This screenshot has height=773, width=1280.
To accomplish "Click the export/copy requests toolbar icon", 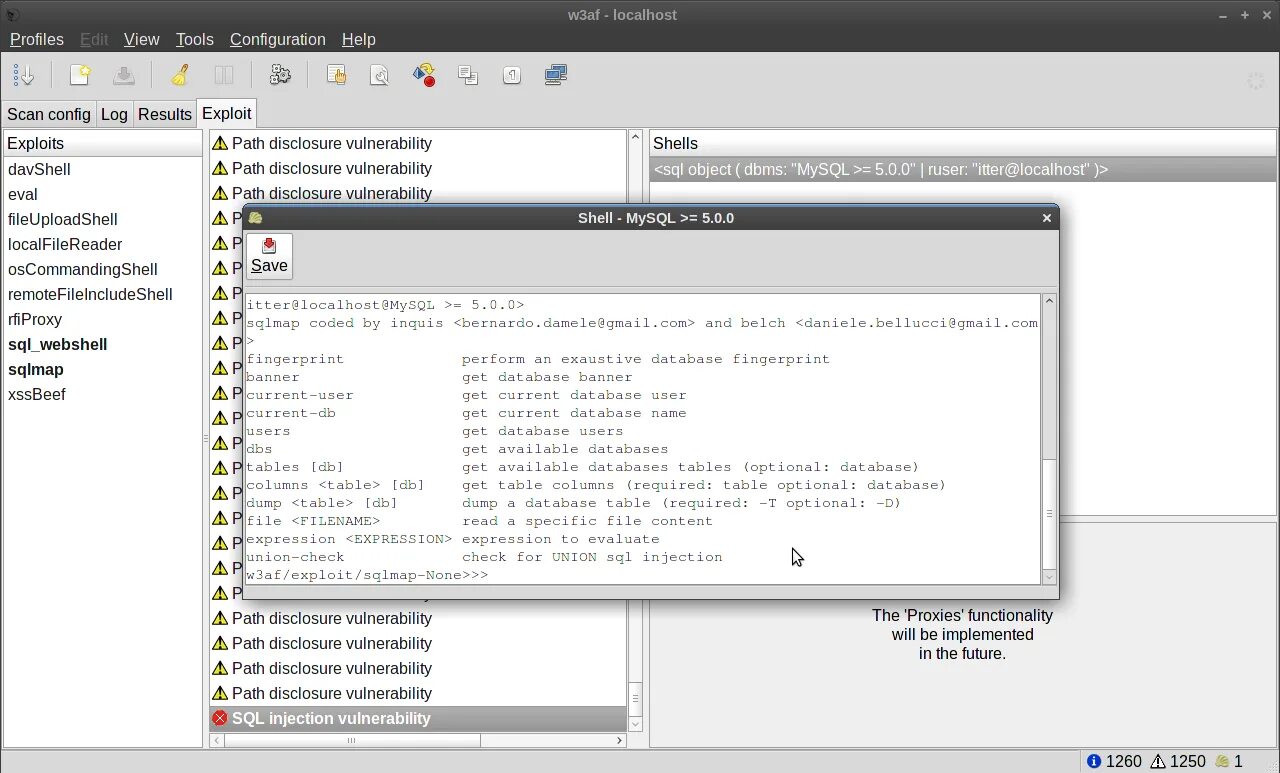I will (x=468, y=75).
